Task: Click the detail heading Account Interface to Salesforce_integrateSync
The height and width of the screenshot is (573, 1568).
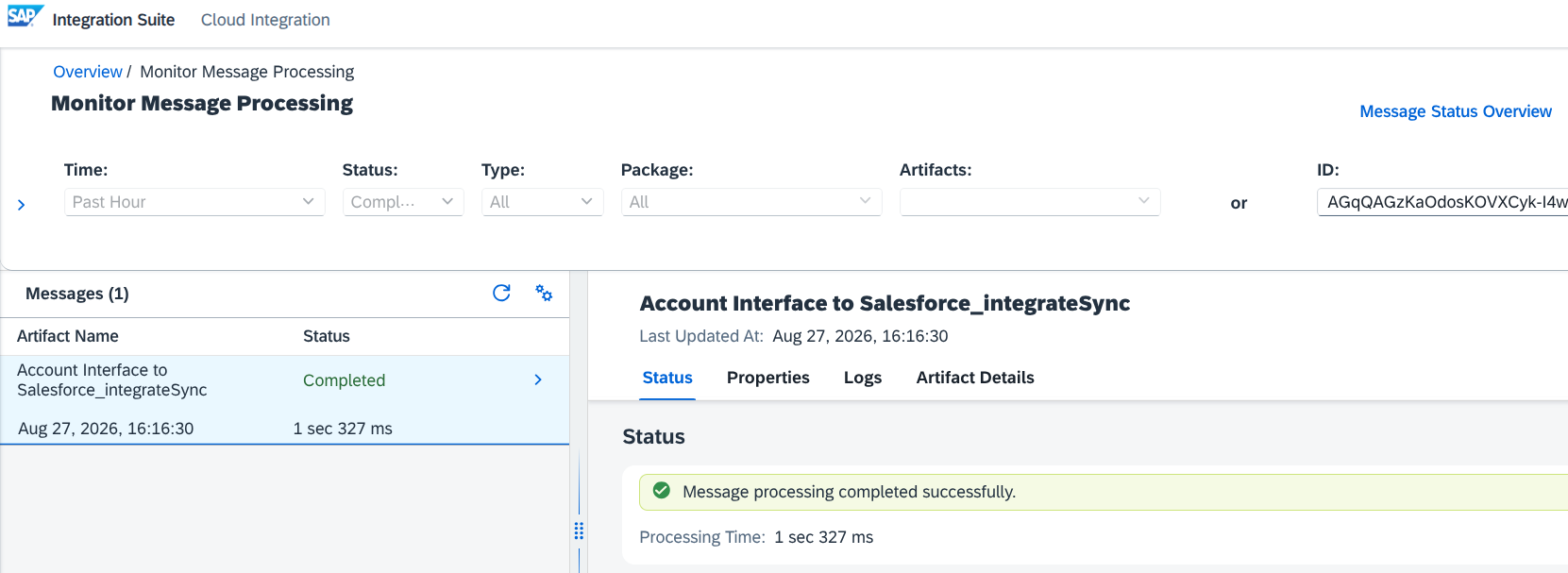Action: (885, 303)
